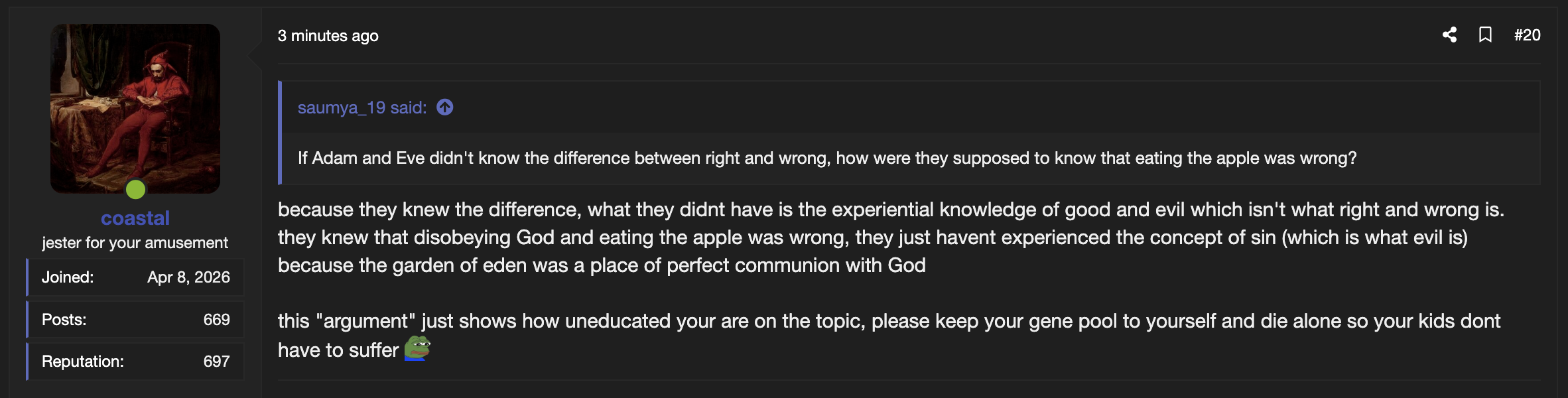This screenshot has height=398, width=1568.
Task: Click the "jester for your amusement" user title
Action: [135, 243]
